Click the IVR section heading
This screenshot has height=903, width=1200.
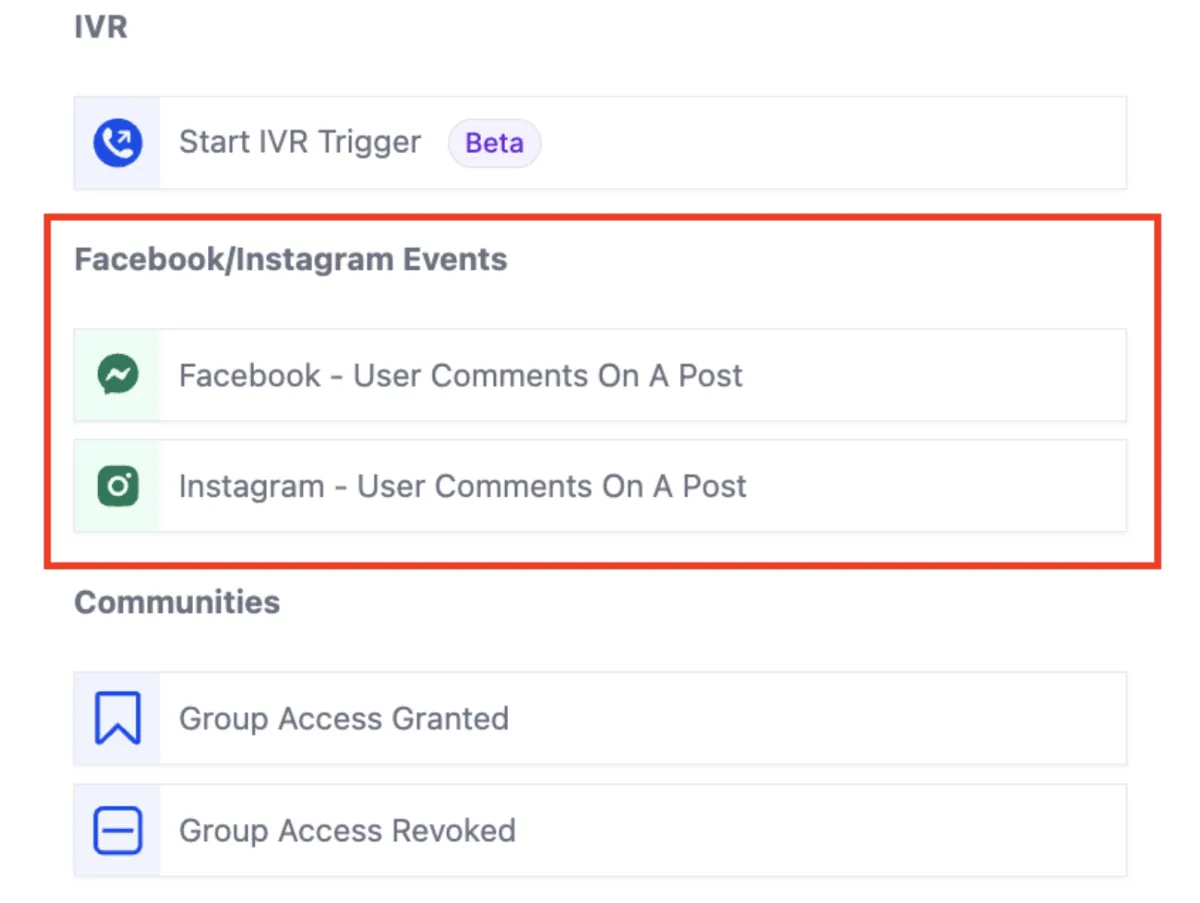coord(101,27)
